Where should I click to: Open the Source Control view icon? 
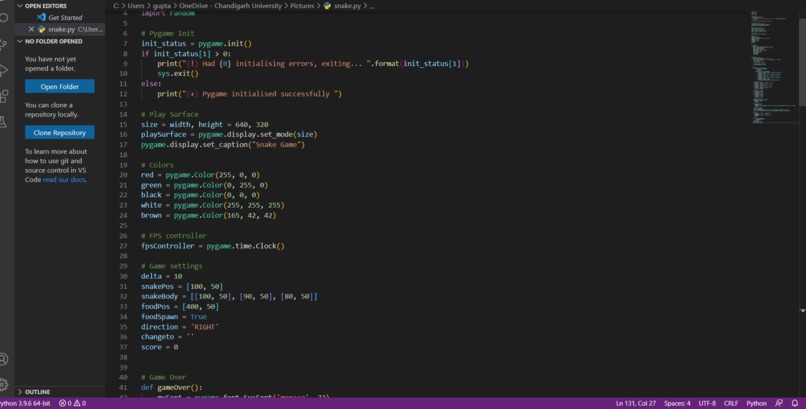tap(4, 45)
